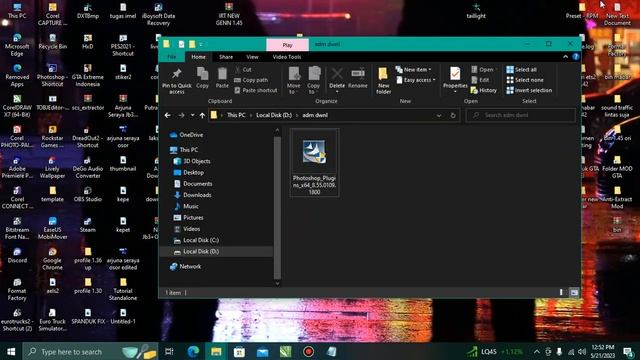Click Select all
The image size is (640, 360).
[522, 70]
